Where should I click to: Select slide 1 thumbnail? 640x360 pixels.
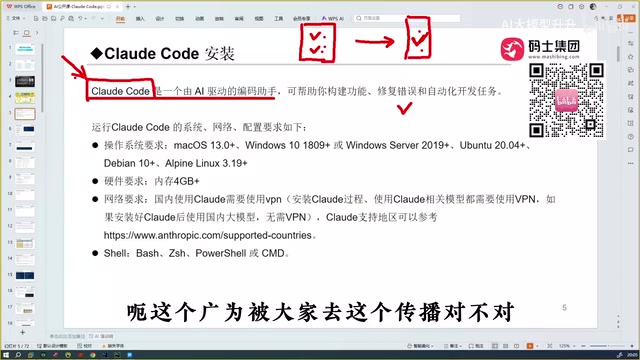pyautogui.click(x=25, y=49)
